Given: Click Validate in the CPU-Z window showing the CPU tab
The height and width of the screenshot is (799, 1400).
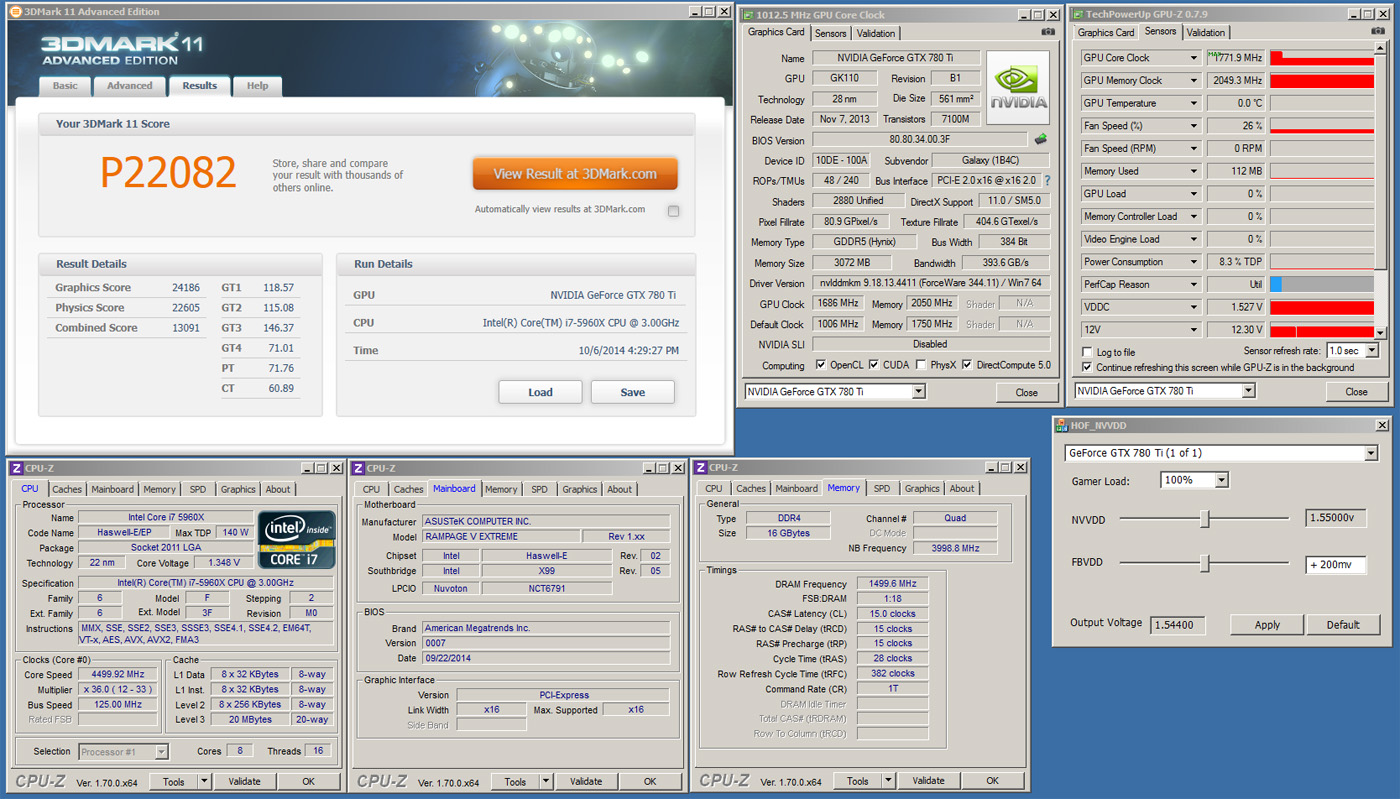Looking at the screenshot, I should (244, 781).
